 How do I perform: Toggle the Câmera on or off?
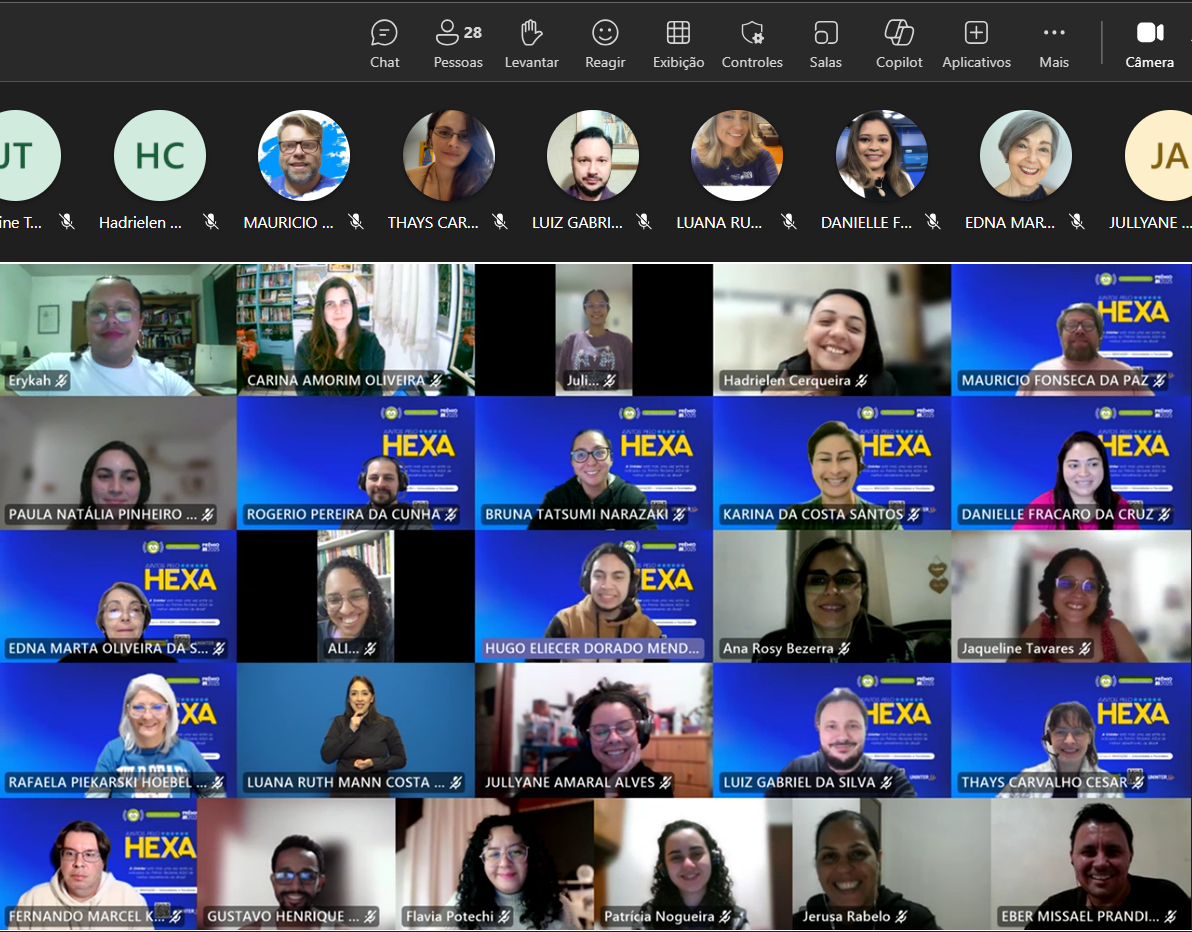tap(1150, 45)
